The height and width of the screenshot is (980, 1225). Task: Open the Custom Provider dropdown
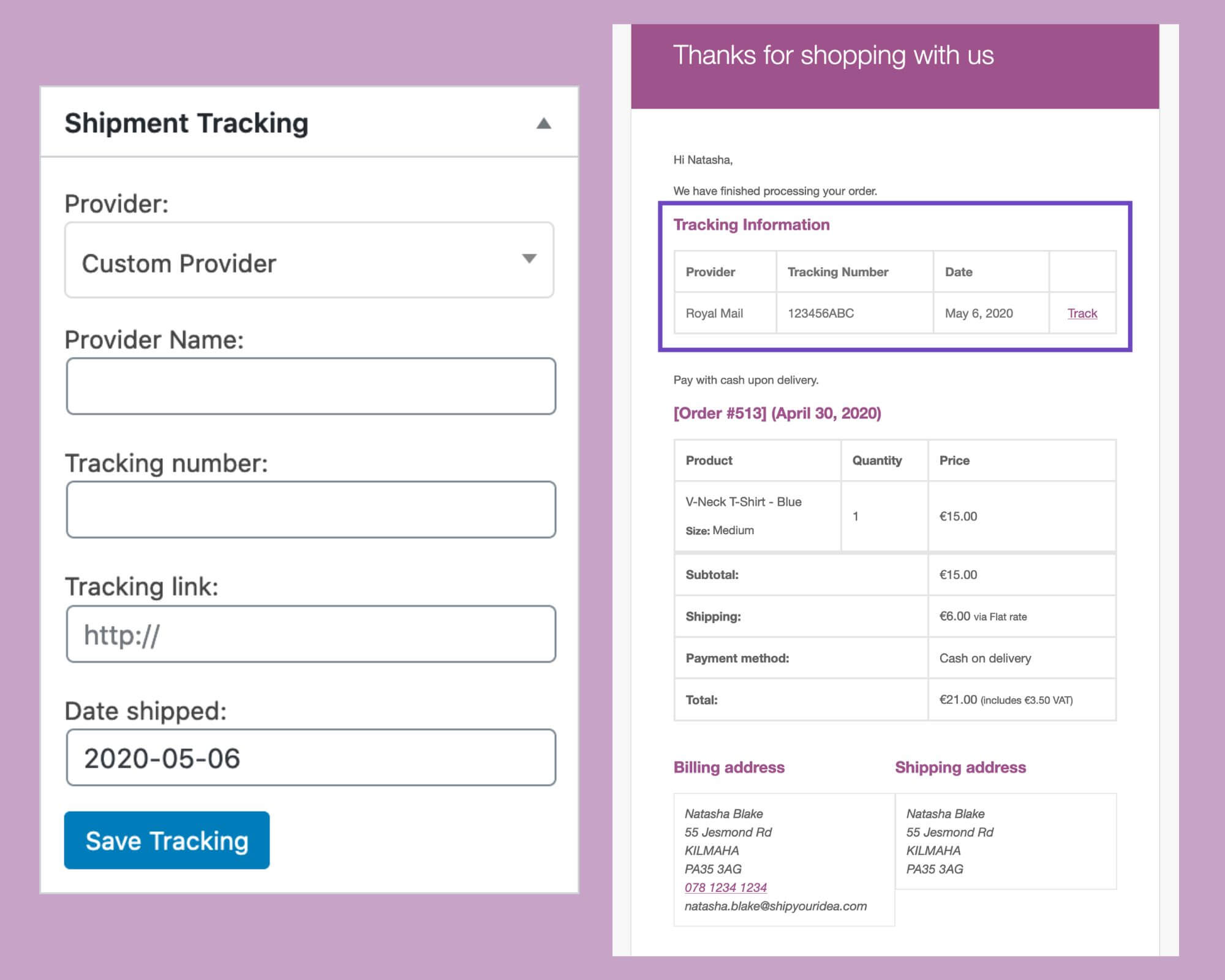[x=309, y=261]
